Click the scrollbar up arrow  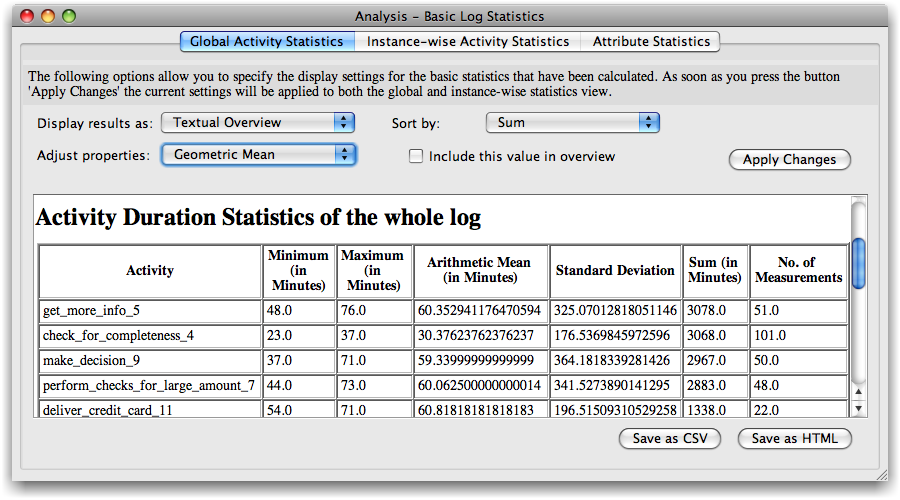[x=858, y=392]
